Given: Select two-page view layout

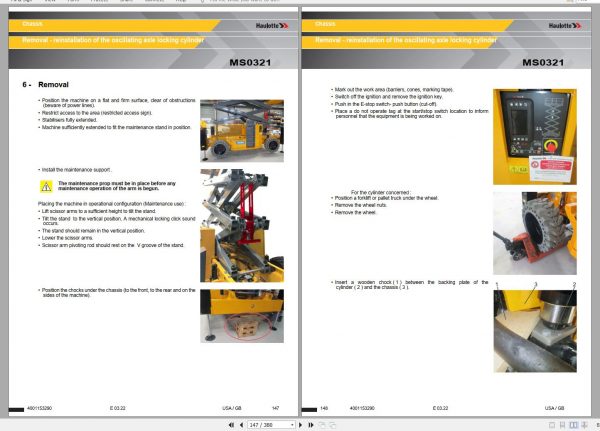Looking at the screenshot, I should (x=573, y=425).
